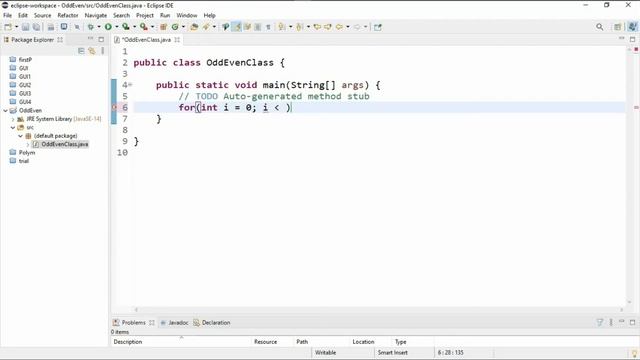This screenshot has width=640, height=360.
Task: Collapse the src folder node
Action: [13, 127]
